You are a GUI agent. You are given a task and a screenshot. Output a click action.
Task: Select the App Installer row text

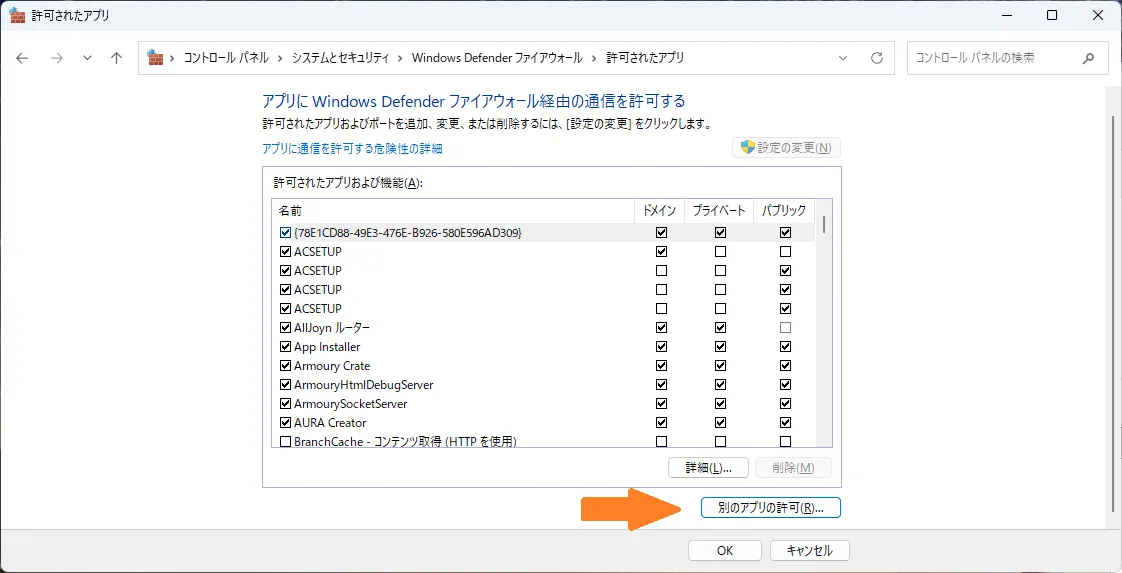click(327, 347)
